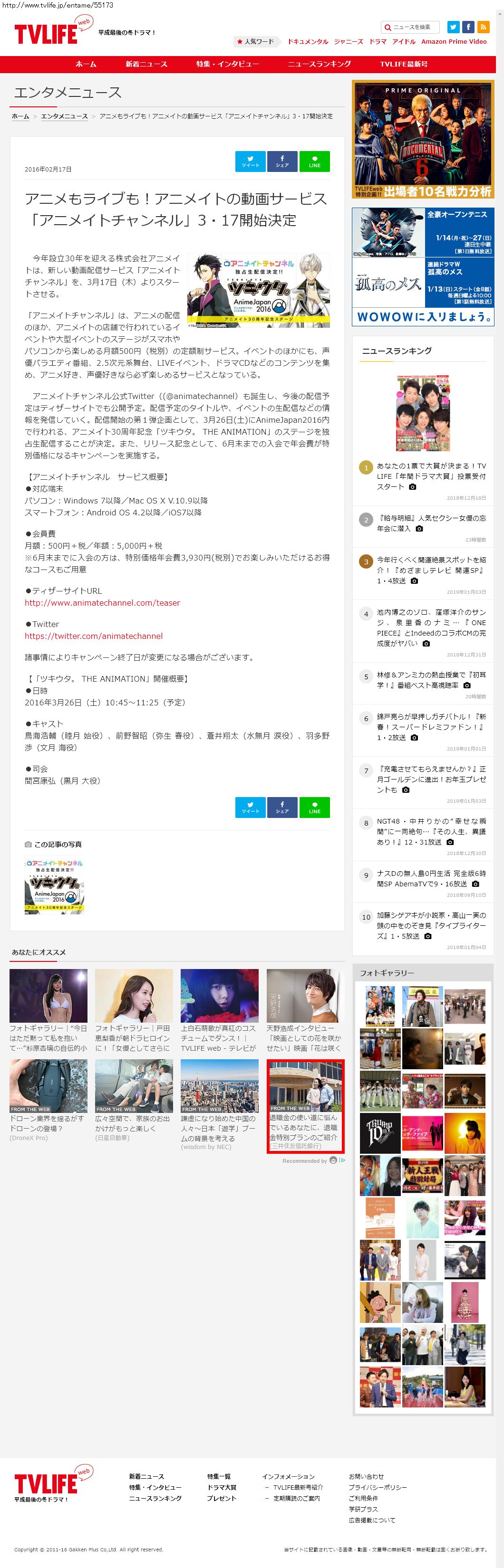Open rank 6 錦戸亮 article

[x=431, y=727]
